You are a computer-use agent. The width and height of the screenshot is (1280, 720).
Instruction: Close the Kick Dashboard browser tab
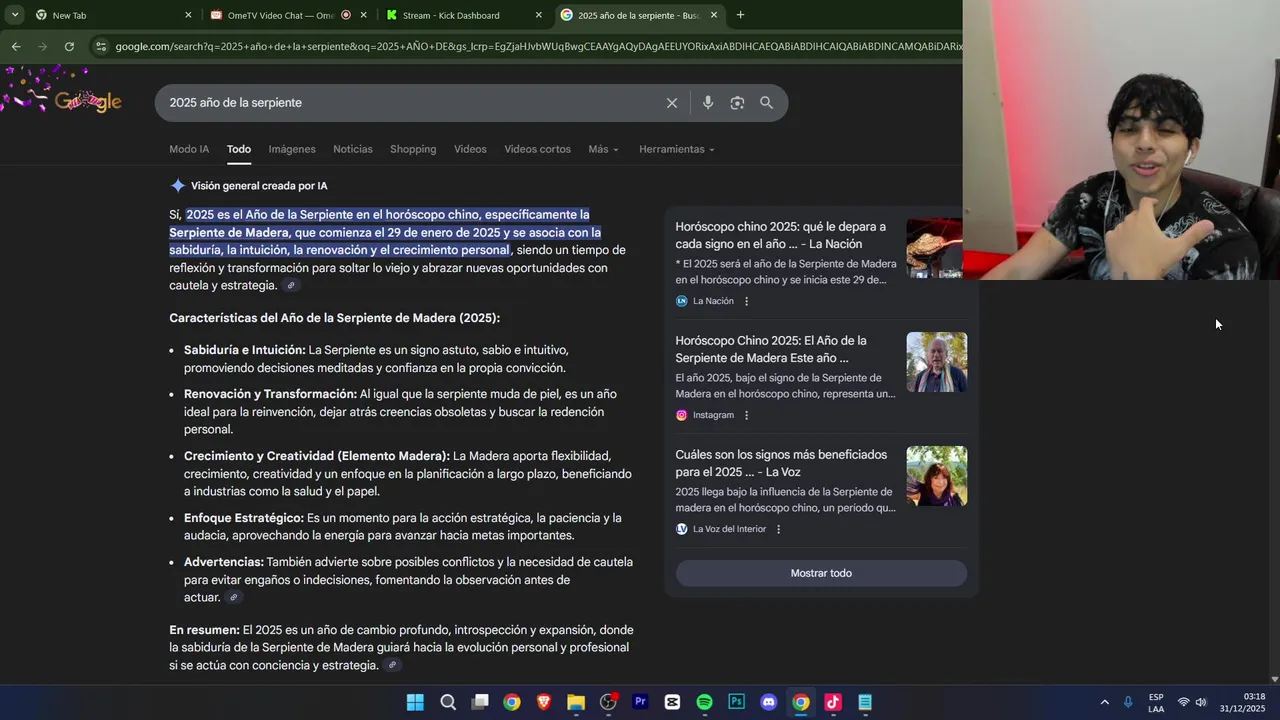pyautogui.click(x=539, y=15)
